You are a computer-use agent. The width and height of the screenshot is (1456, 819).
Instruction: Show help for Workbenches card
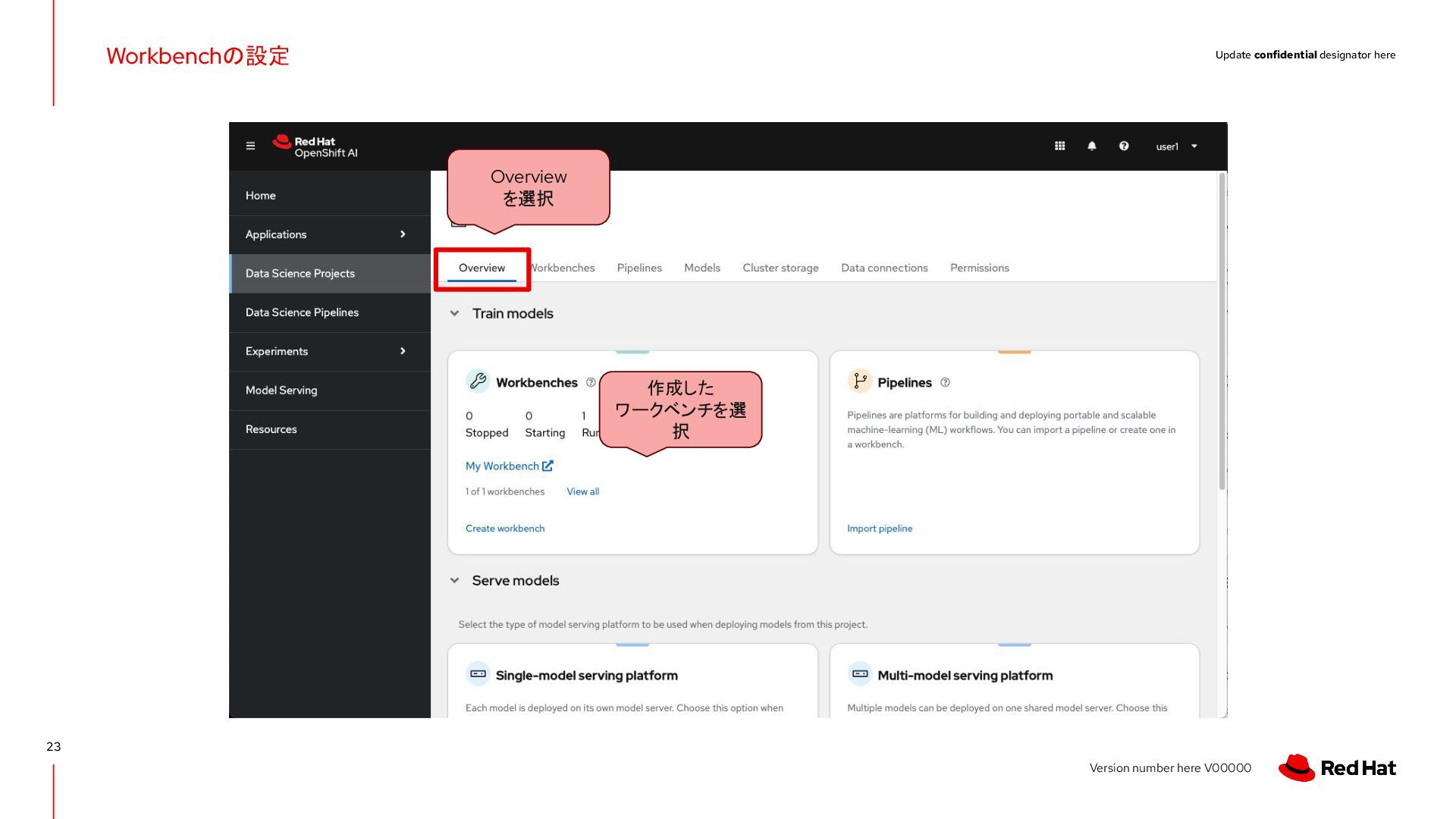(x=591, y=382)
